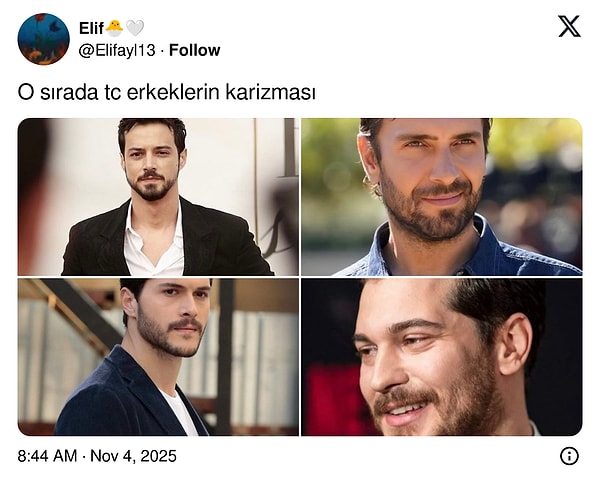Open the @Elifayl13 handle link
Image resolution: width=600 pixels, height=486 pixels.
coord(117,50)
